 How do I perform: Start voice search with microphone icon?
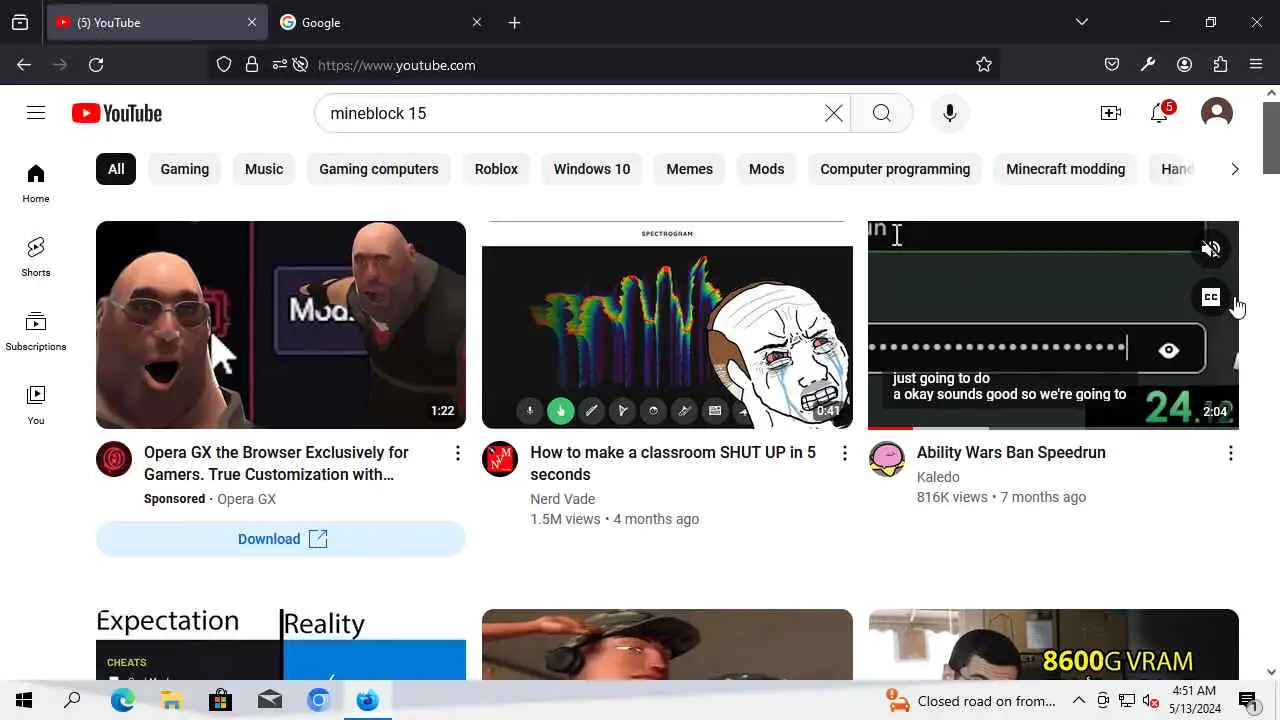tap(949, 113)
